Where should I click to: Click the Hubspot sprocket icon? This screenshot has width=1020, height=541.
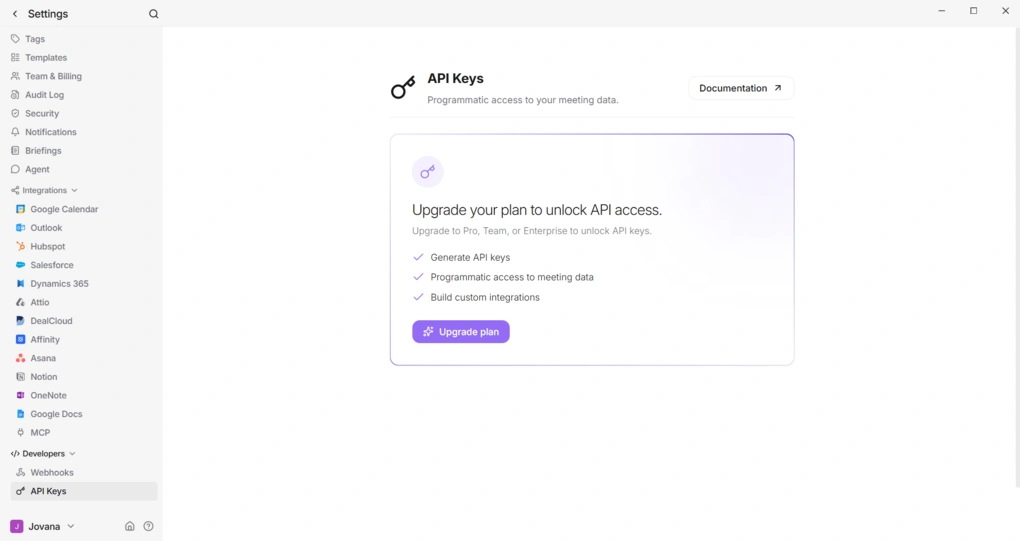click(20, 246)
